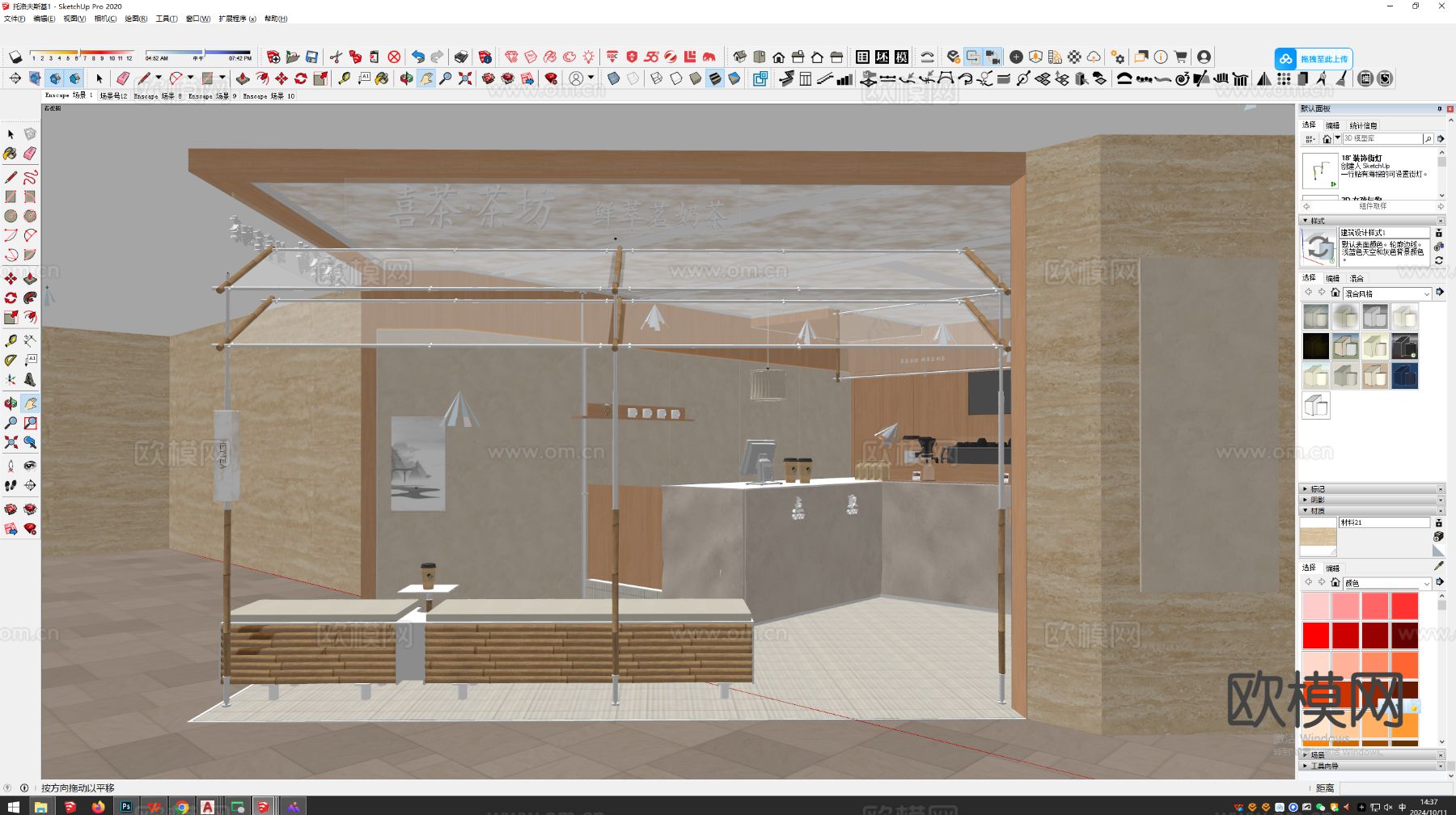Expand the 标记 tags panel
Screen dimensions: 1456x815
(x=1372, y=489)
